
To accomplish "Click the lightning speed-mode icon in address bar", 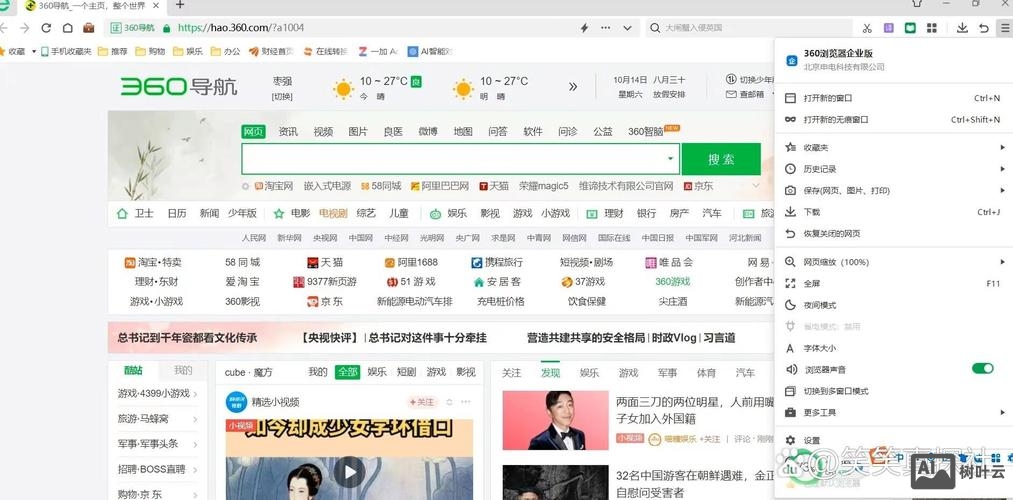I will [x=584, y=28].
